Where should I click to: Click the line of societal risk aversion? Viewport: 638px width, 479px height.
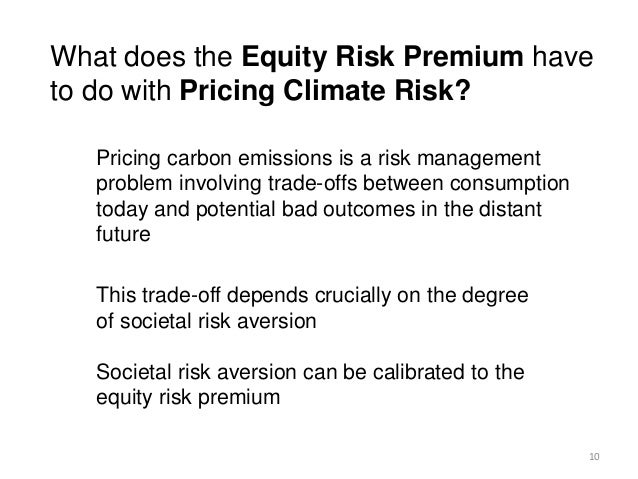coord(206,321)
